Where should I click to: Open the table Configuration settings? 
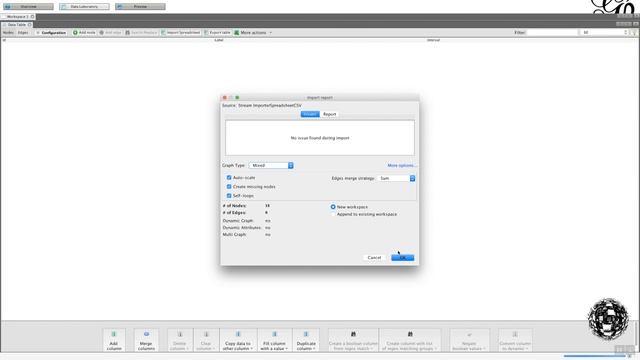[x=51, y=33]
